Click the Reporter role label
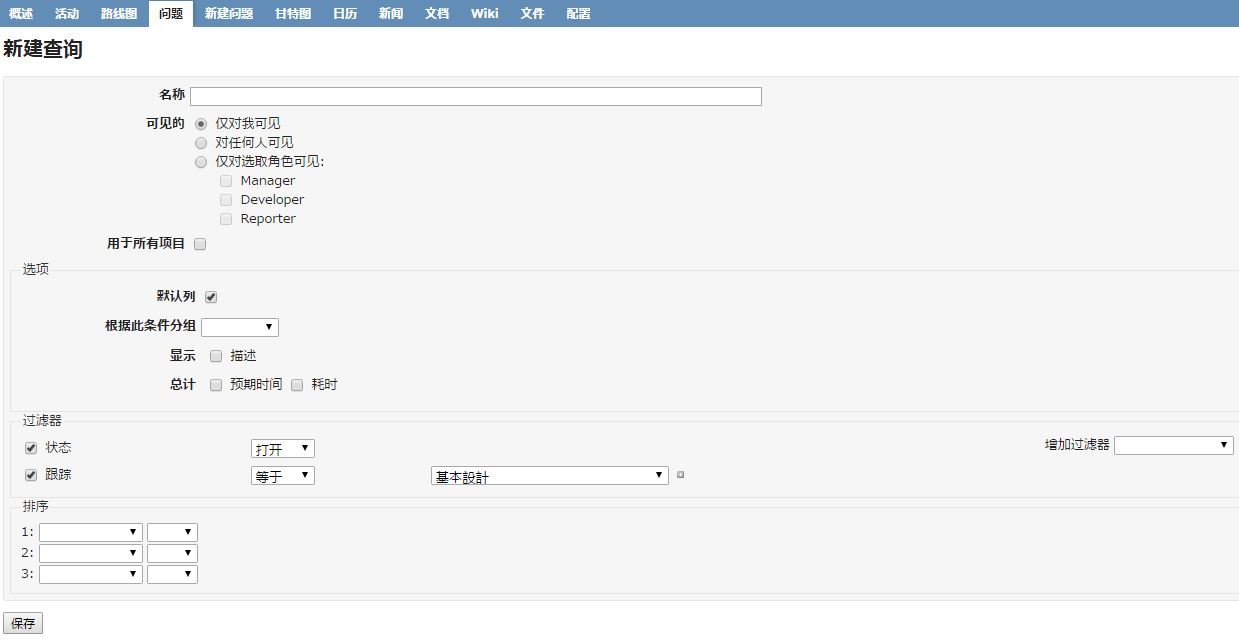Image resolution: width=1239 pixels, height=640 pixels. click(x=268, y=219)
